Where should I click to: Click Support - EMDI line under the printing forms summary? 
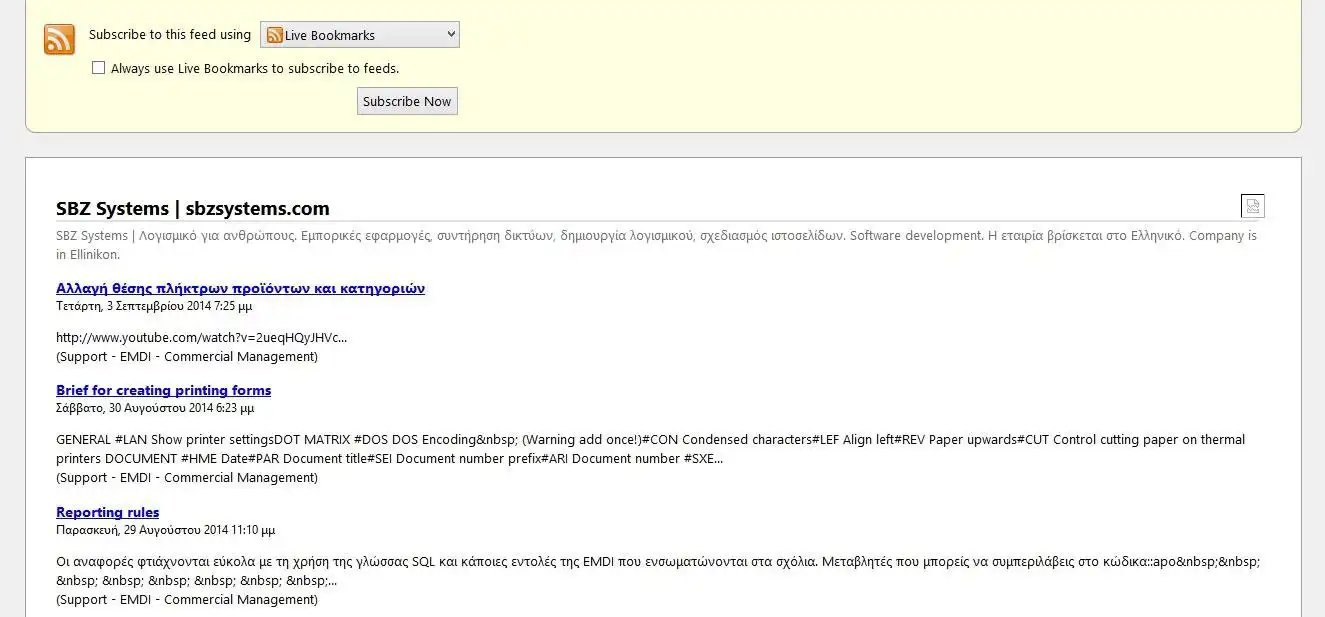click(x=187, y=477)
